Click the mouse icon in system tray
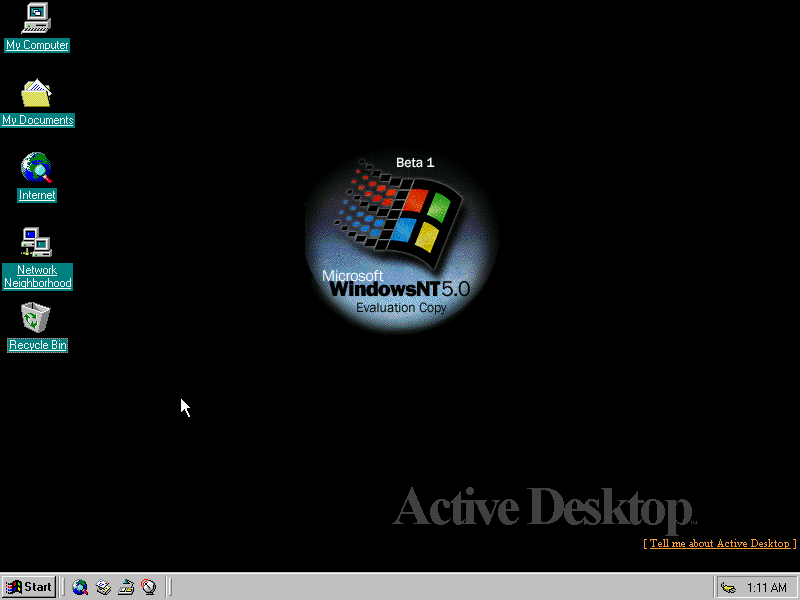 click(x=729, y=587)
